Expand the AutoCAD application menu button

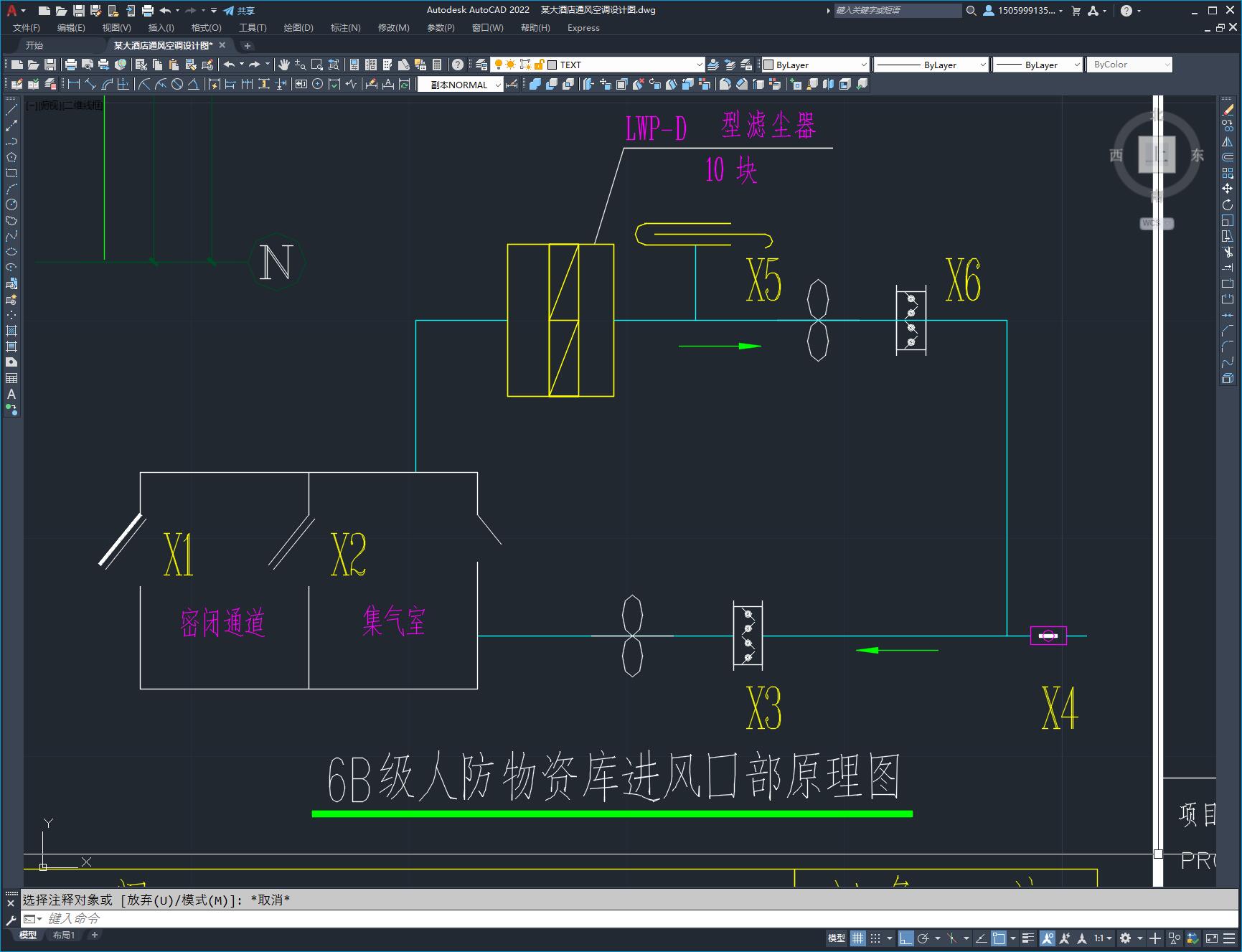(x=15, y=11)
